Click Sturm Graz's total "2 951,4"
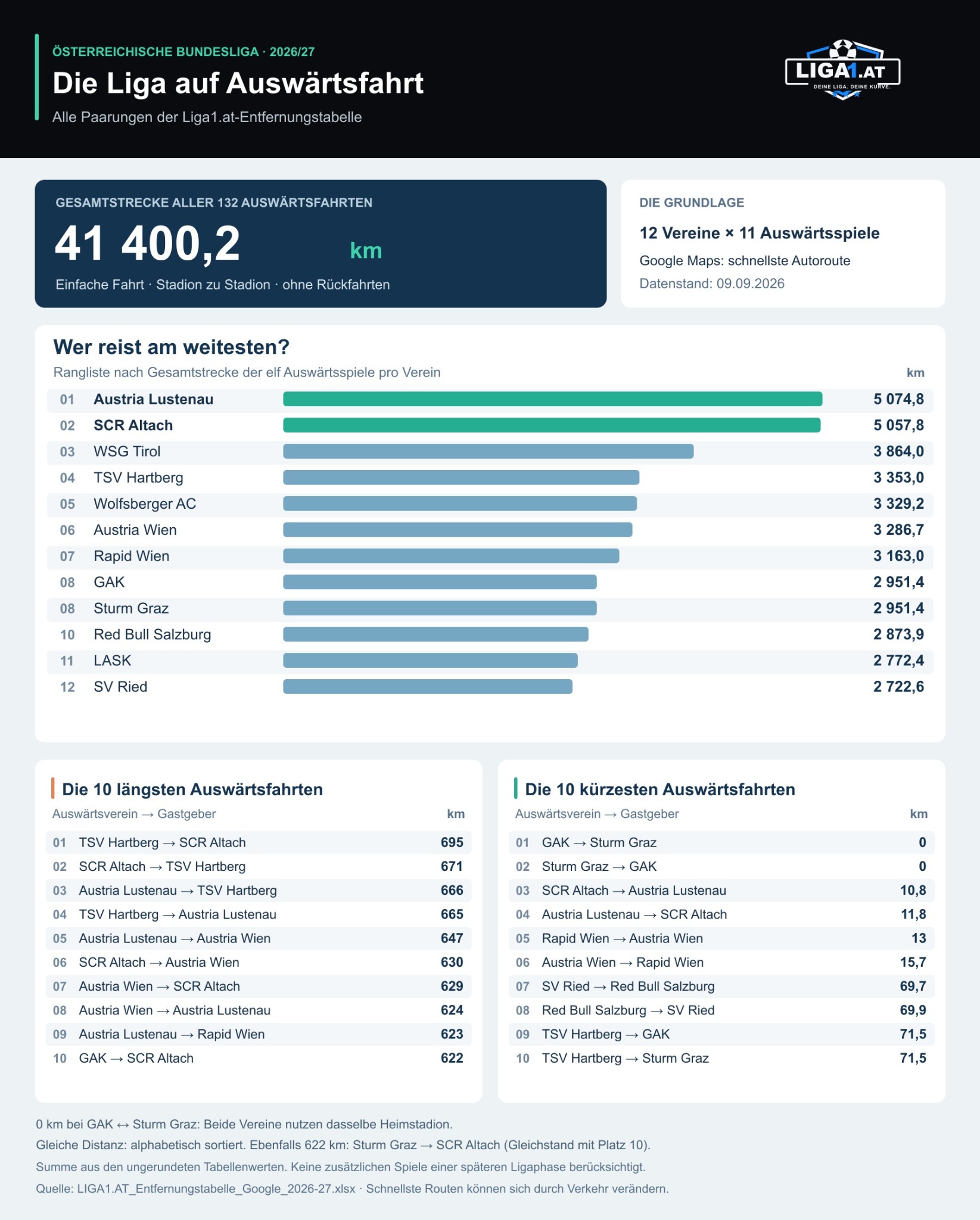This screenshot has height=1220, width=980. (899, 608)
